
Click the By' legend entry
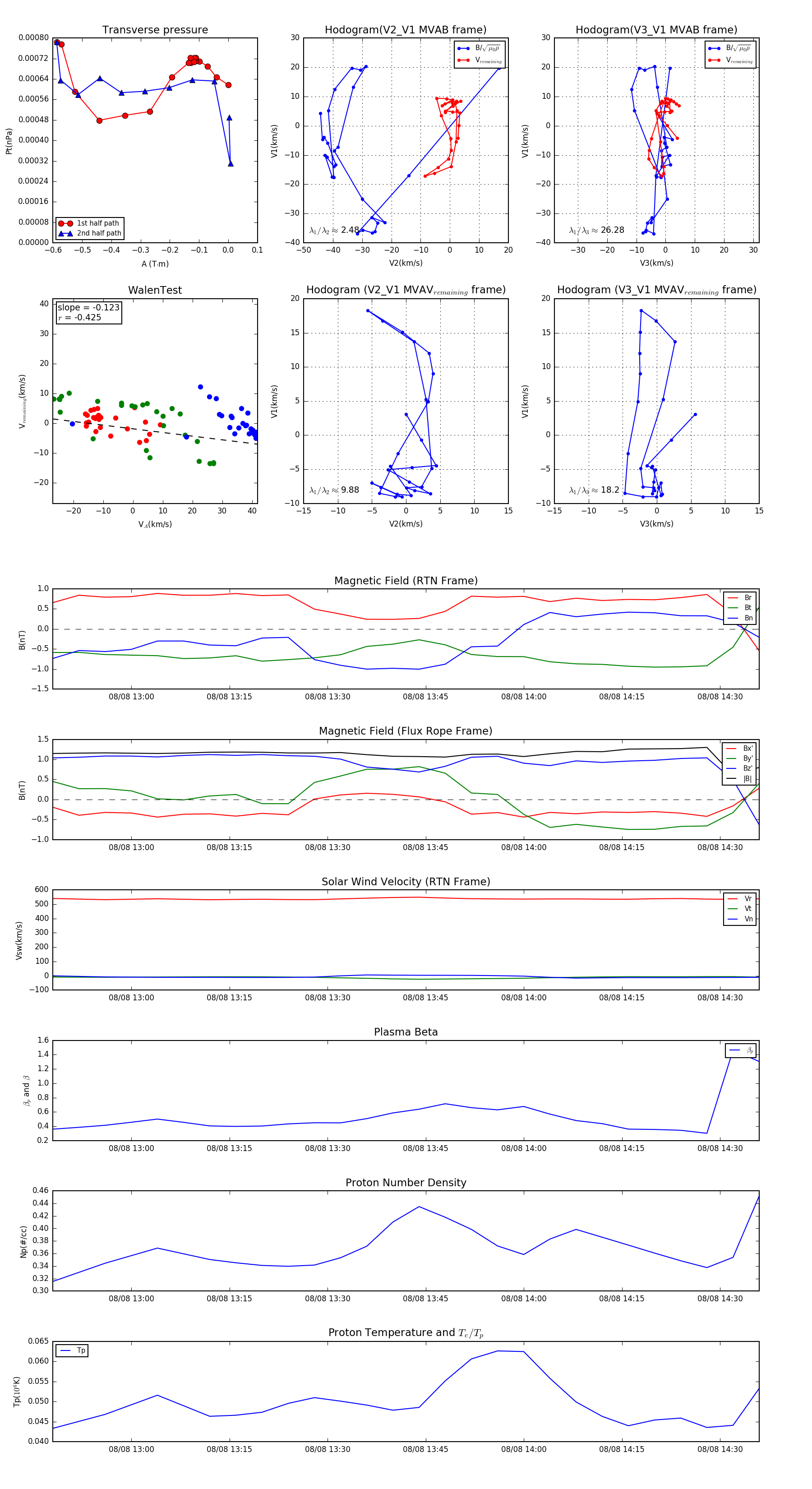(739, 758)
